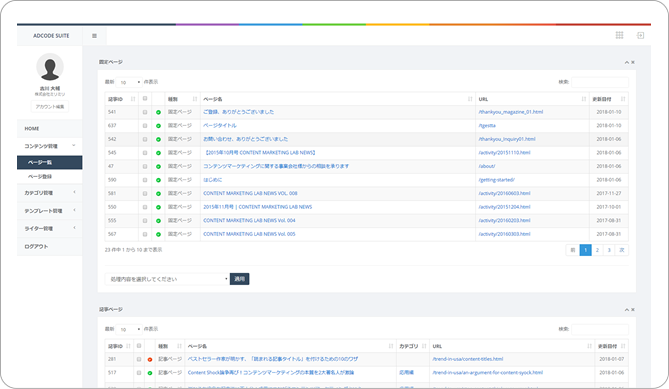Toggle the hamburger sidebar menu icon
The height and width of the screenshot is (389, 669).
[x=94, y=36]
